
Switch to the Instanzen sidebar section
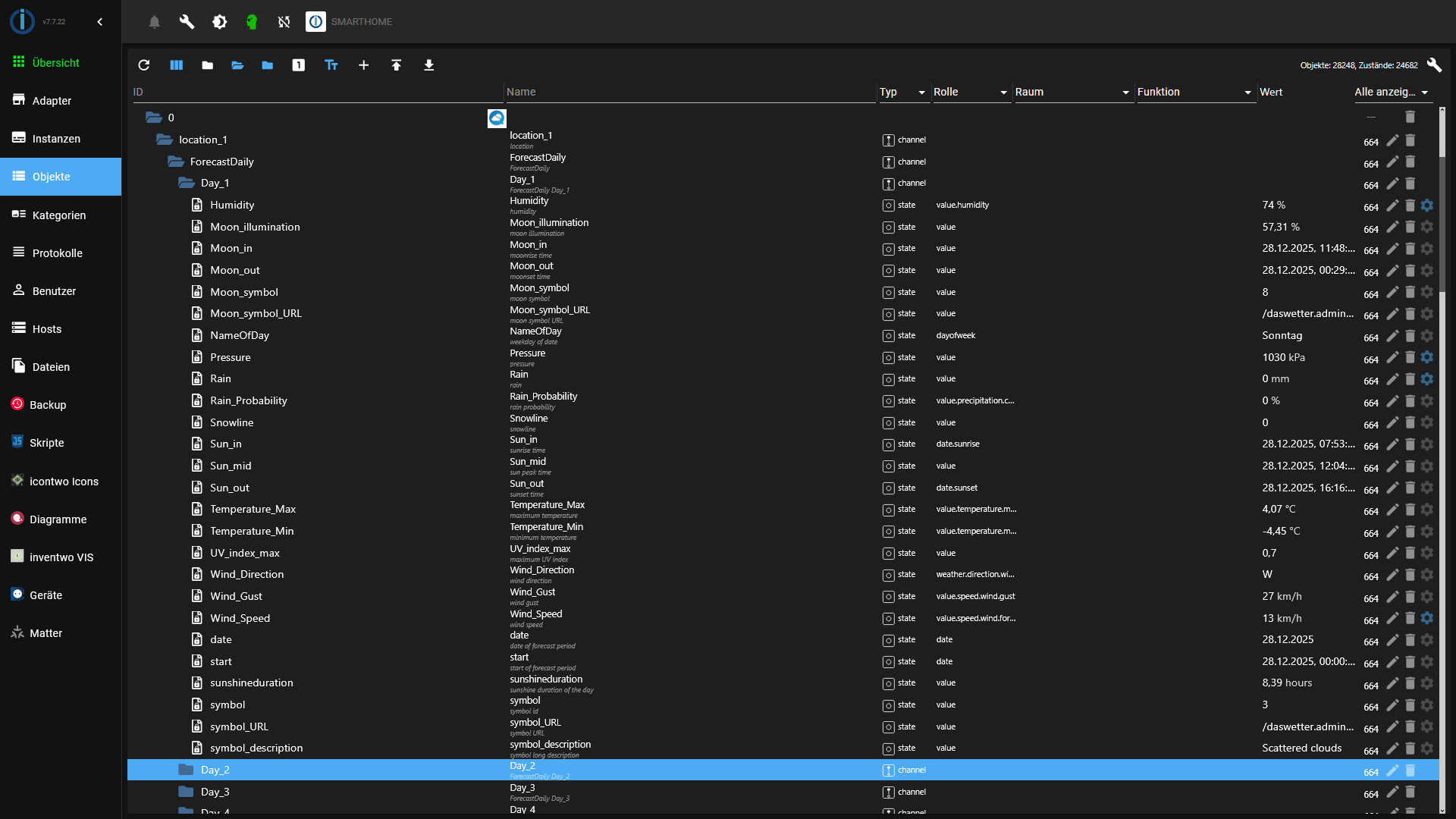pos(56,138)
